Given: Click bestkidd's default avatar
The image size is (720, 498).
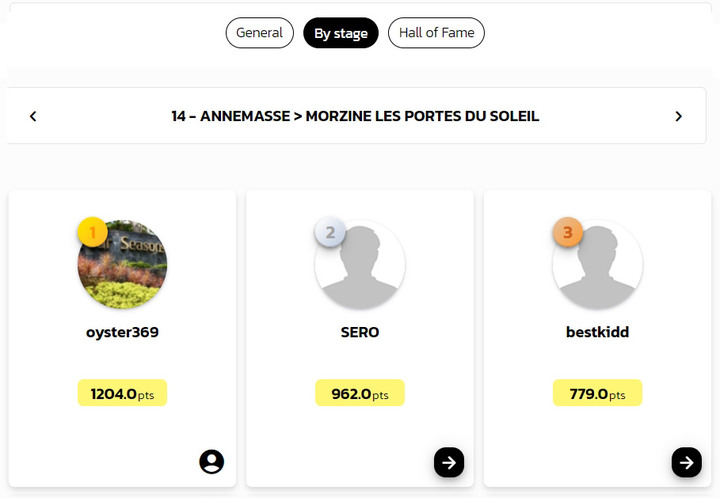Looking at the screenshot, I should click(x=597, y=264).
